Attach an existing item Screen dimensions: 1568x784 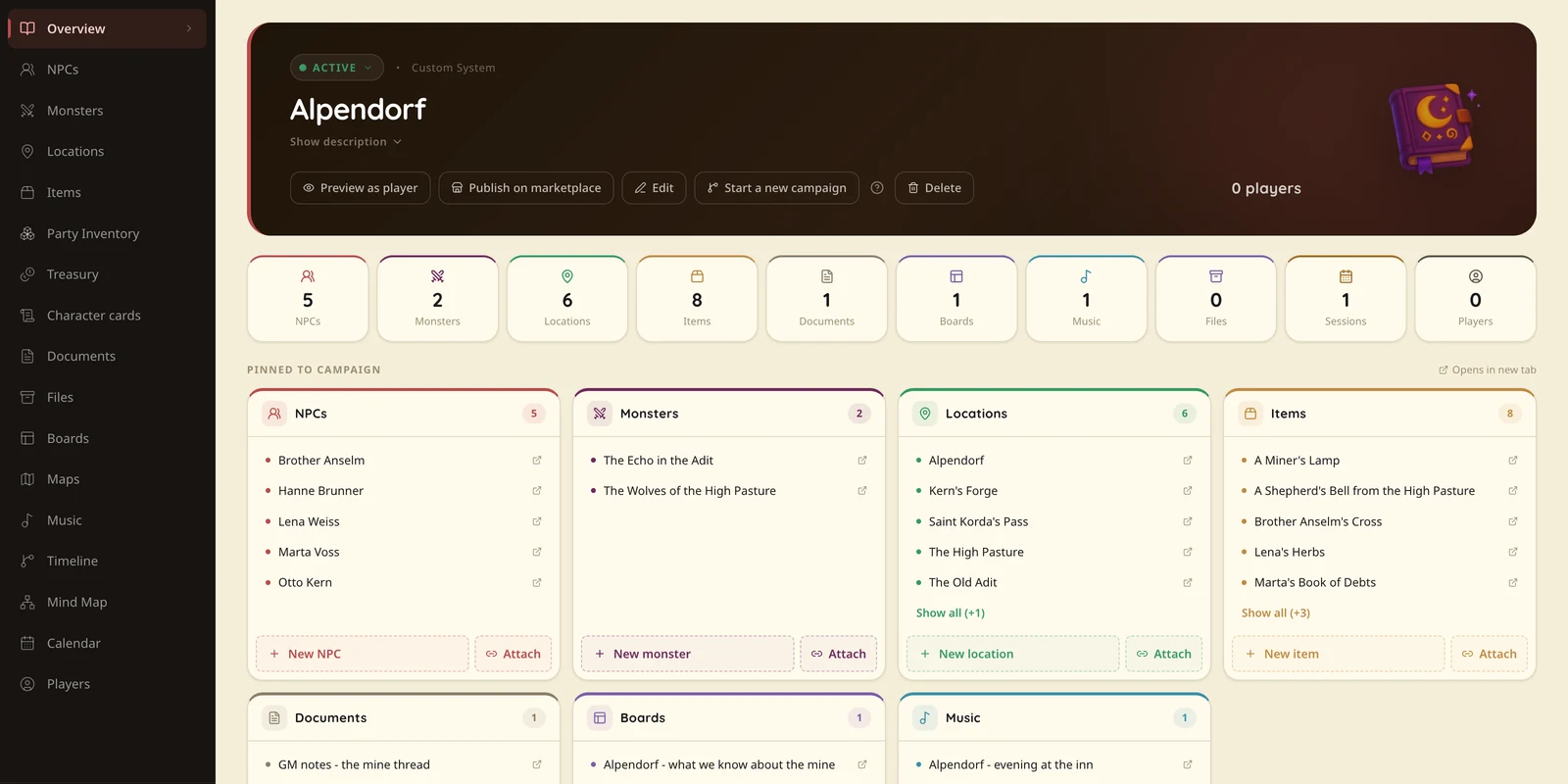1490,654
